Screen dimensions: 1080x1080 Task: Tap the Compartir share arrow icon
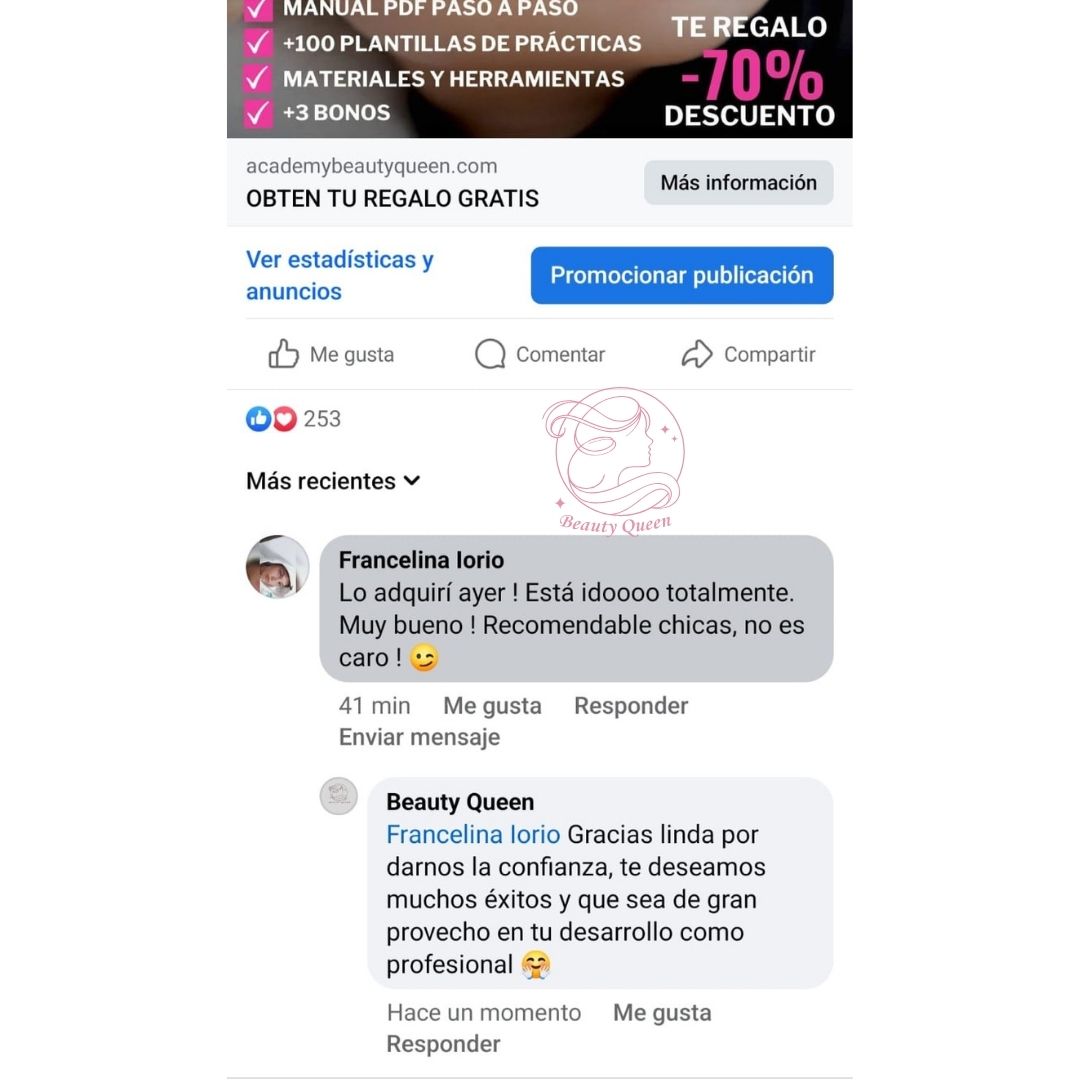tap(696, 354)
